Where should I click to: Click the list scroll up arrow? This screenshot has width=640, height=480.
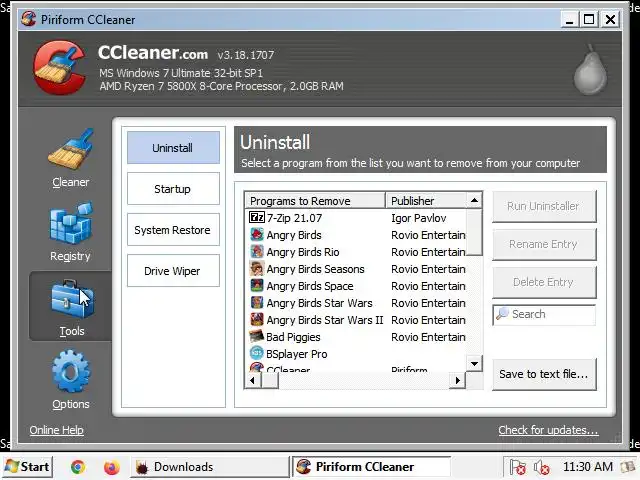point(474,200)
